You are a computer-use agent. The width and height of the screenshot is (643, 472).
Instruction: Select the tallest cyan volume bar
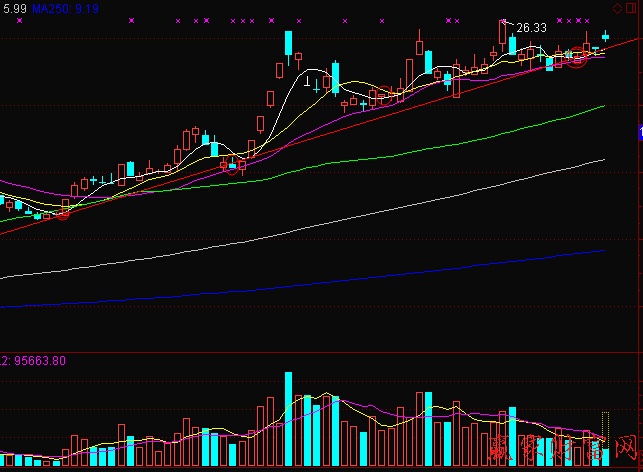288,420
